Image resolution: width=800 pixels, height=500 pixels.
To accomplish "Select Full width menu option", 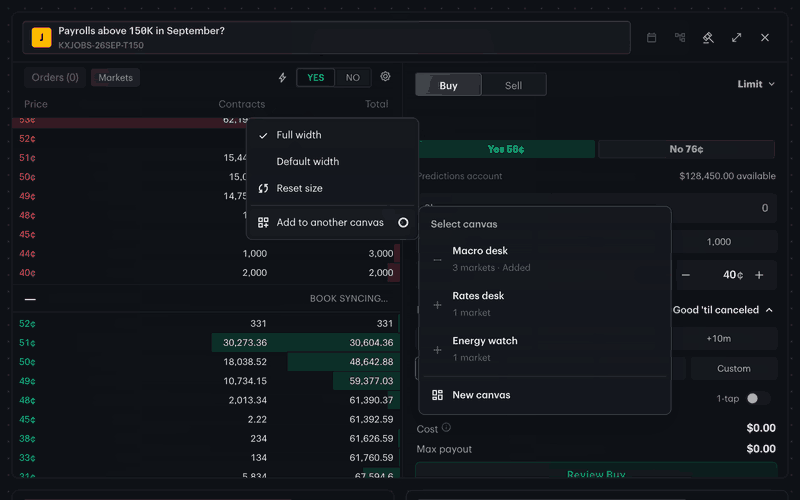I will (x=332, y=135).
